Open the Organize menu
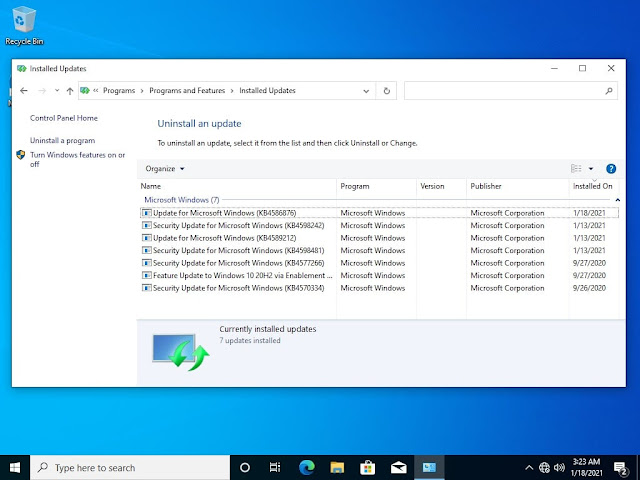This screenshot has width=640, height=480. 164,169
